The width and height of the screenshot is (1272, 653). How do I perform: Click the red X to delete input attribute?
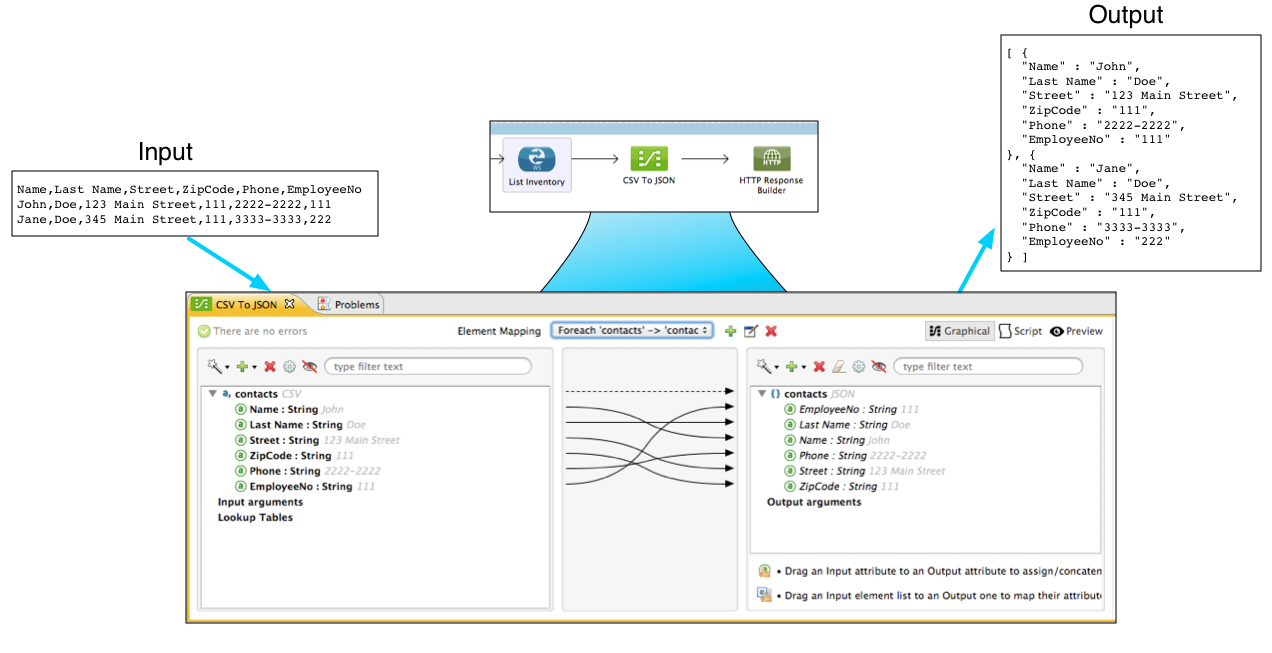tap(270, 366)
